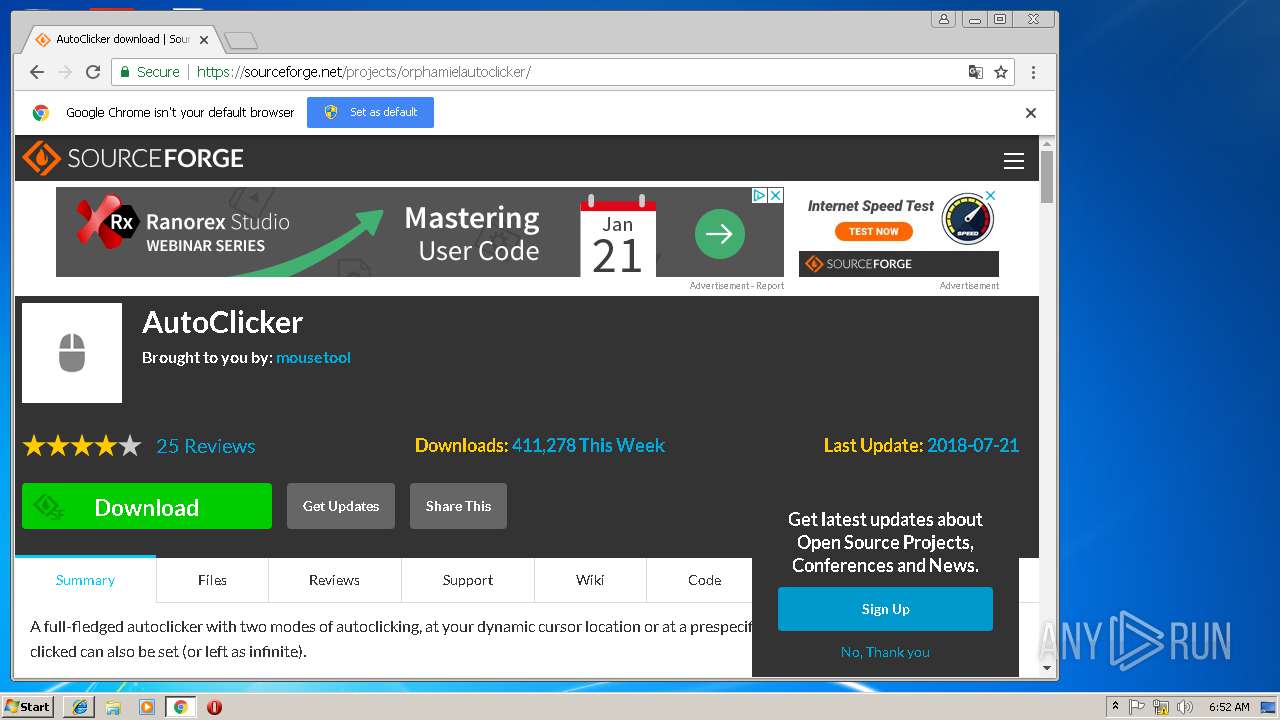Image resolution: width=1280 pixels, height=720 pixels.
Task: Open the Windows Start menu
Action: [28, 706]
